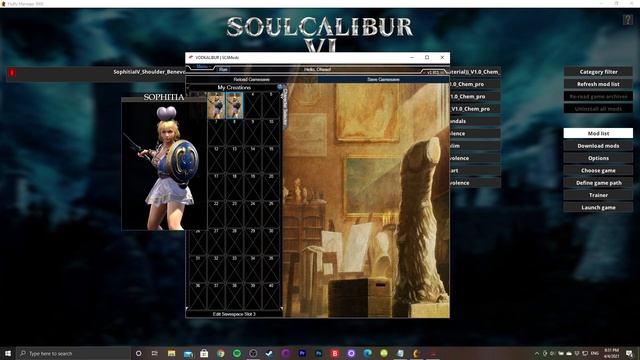Select the highlighted second character thumbnail
This screenshot has width=640, height=360.
click(235, 105)
